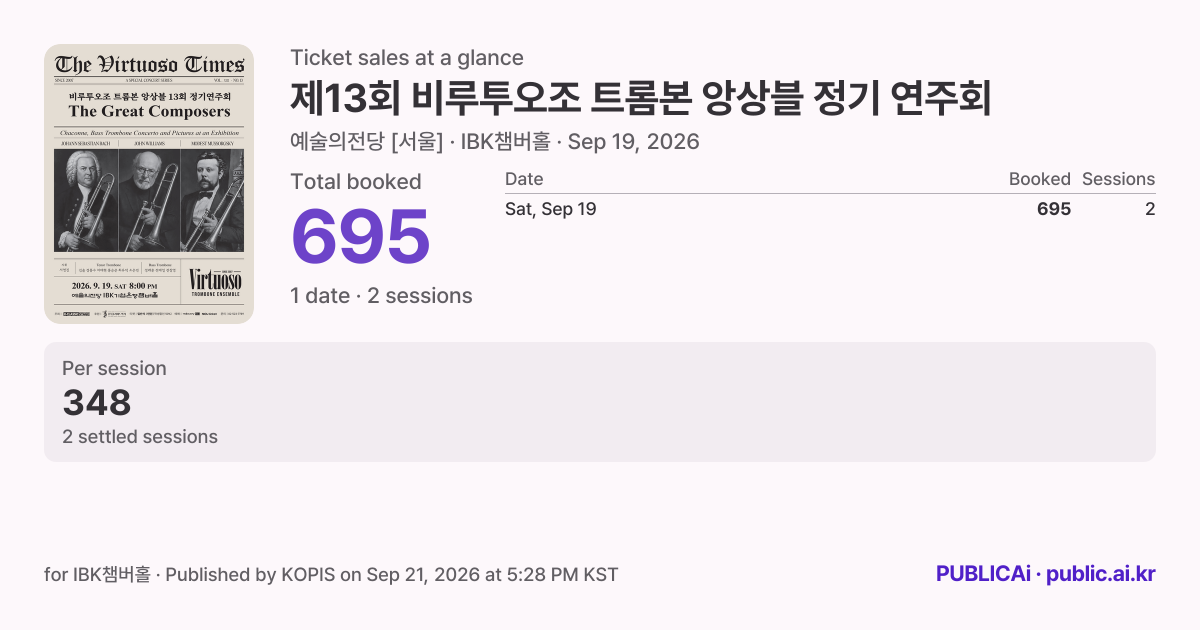Click the Total booked label
Viewport: 1200px width, 630px height.
[356, 182]
